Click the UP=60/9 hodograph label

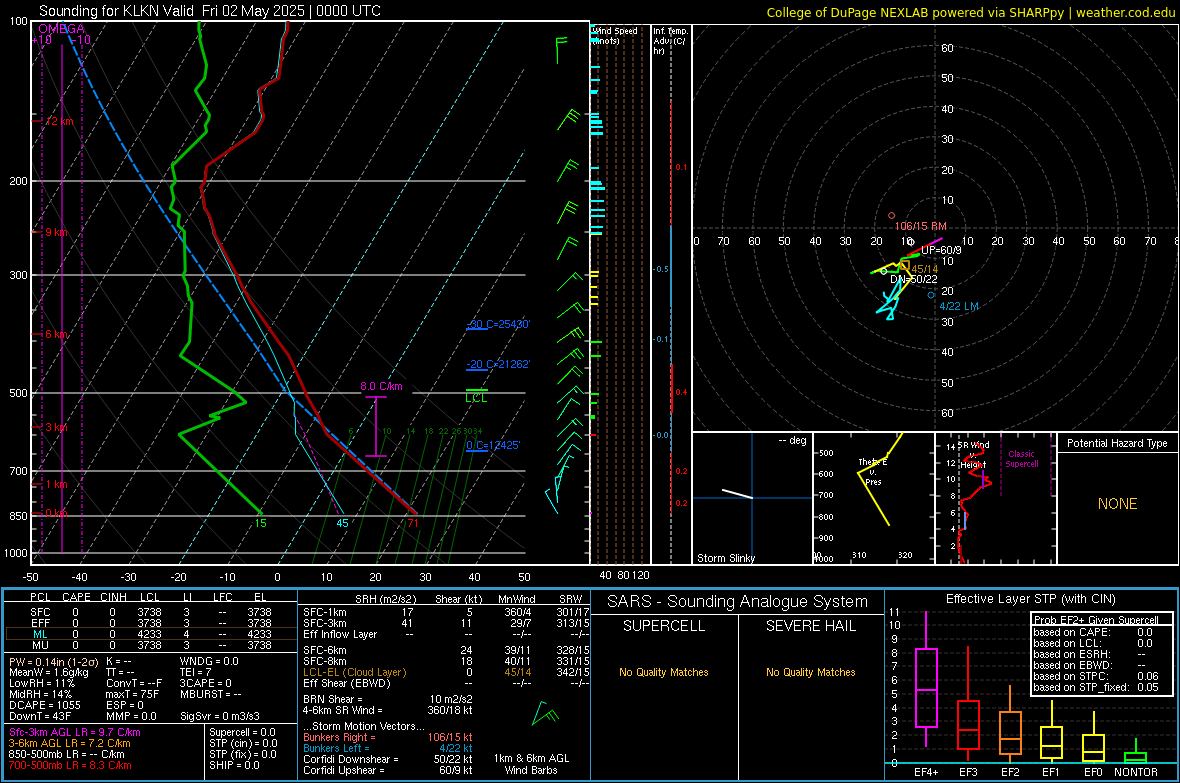[941, 250]
